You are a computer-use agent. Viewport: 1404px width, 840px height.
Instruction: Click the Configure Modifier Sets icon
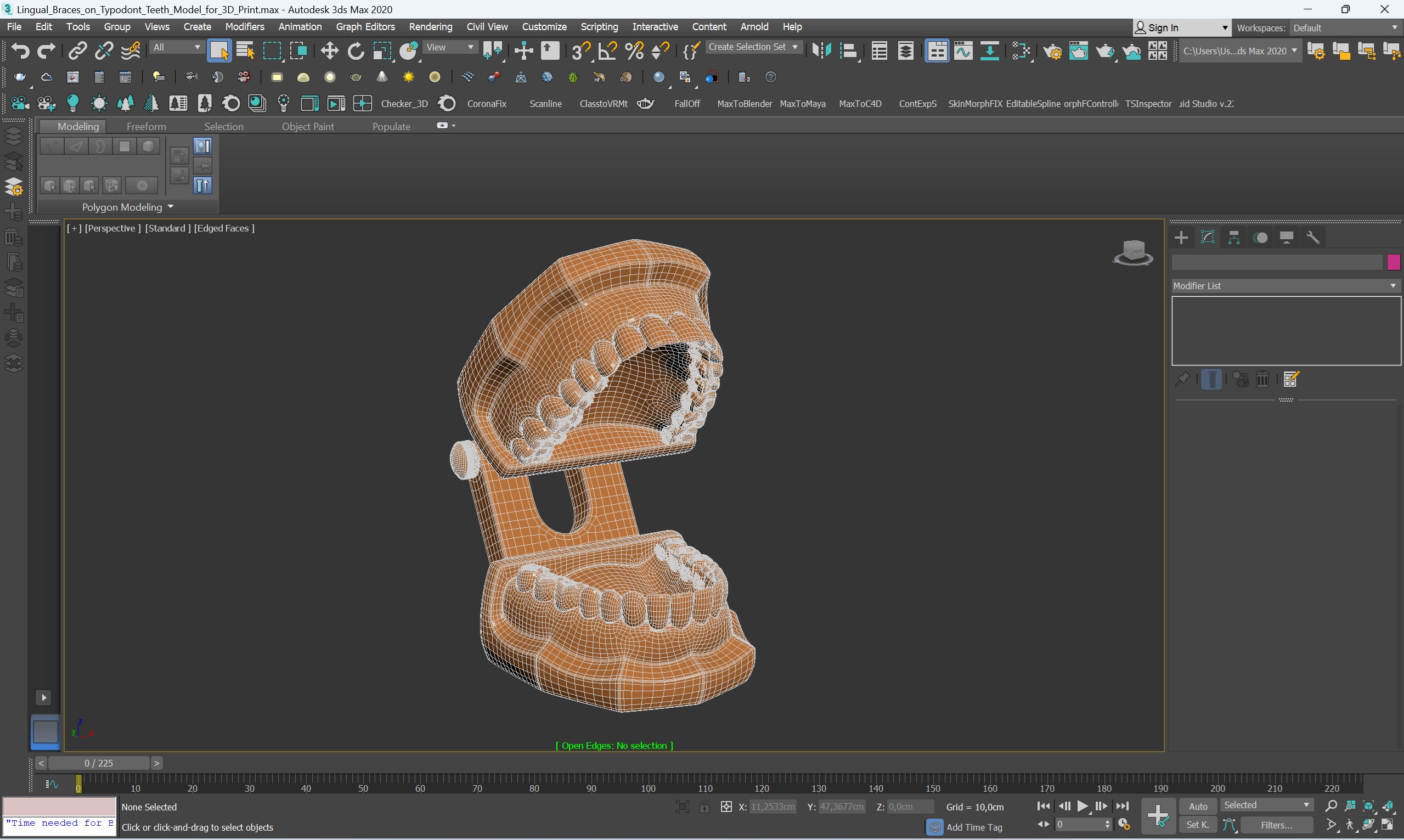[x=1291, y=379]
